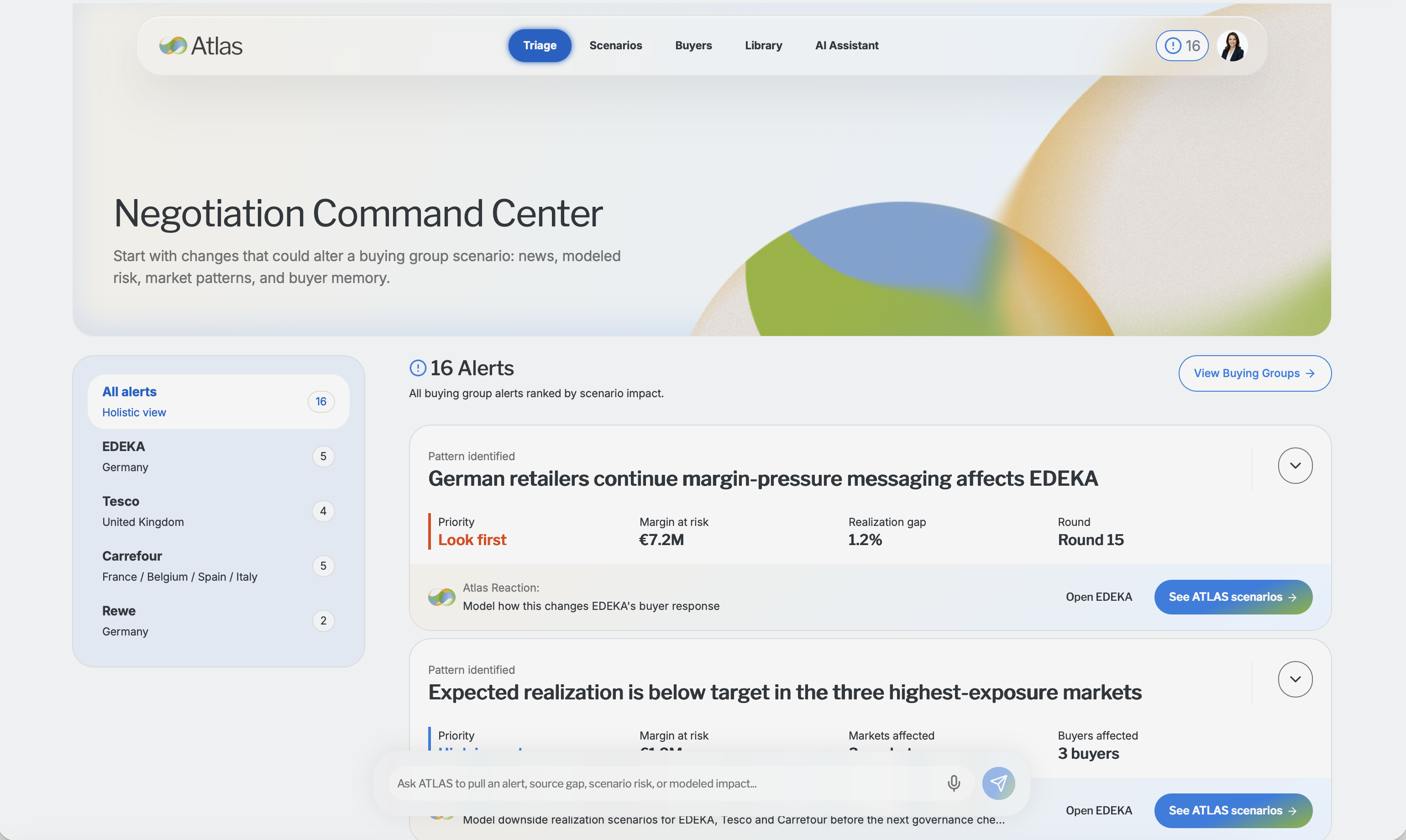
Task: Click Open EDEKA on the German retailers alert
Action: click(1099, 597)
